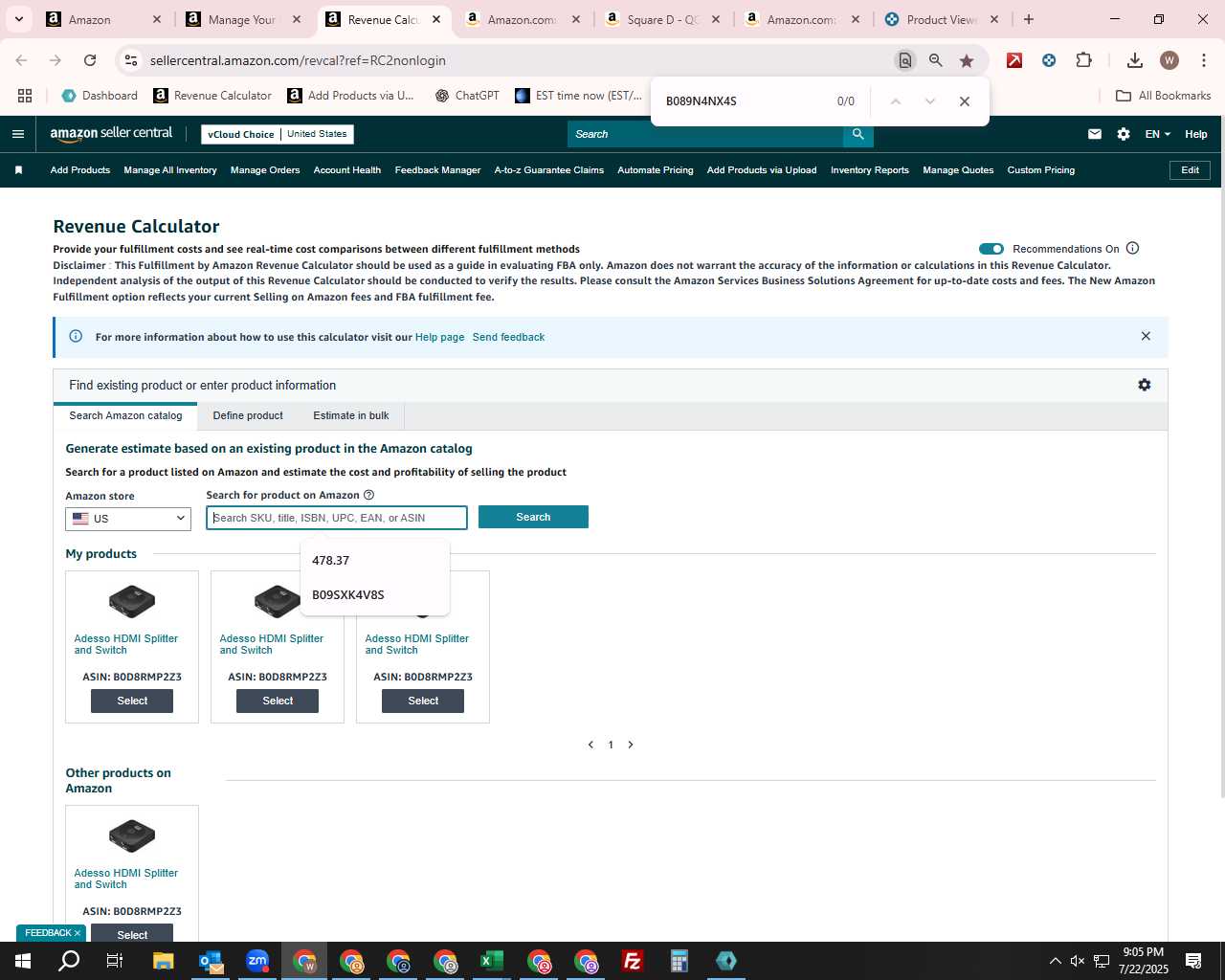Open Manage All Inventory menu item
1225x980 pixels.
click(x=170, y=170)
